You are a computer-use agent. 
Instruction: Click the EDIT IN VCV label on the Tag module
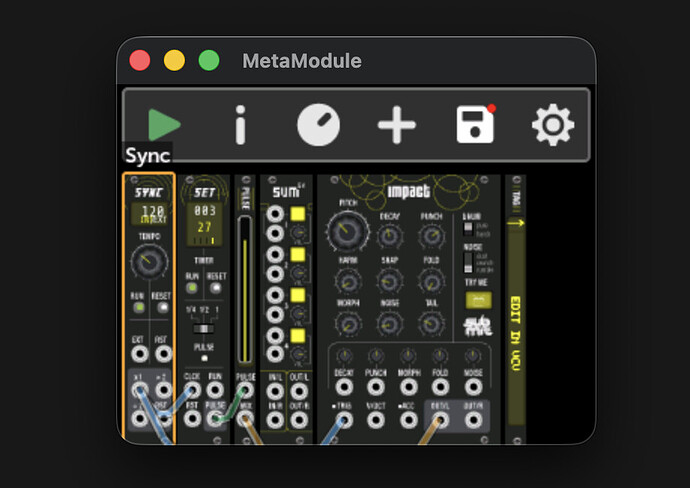point(516,333)
